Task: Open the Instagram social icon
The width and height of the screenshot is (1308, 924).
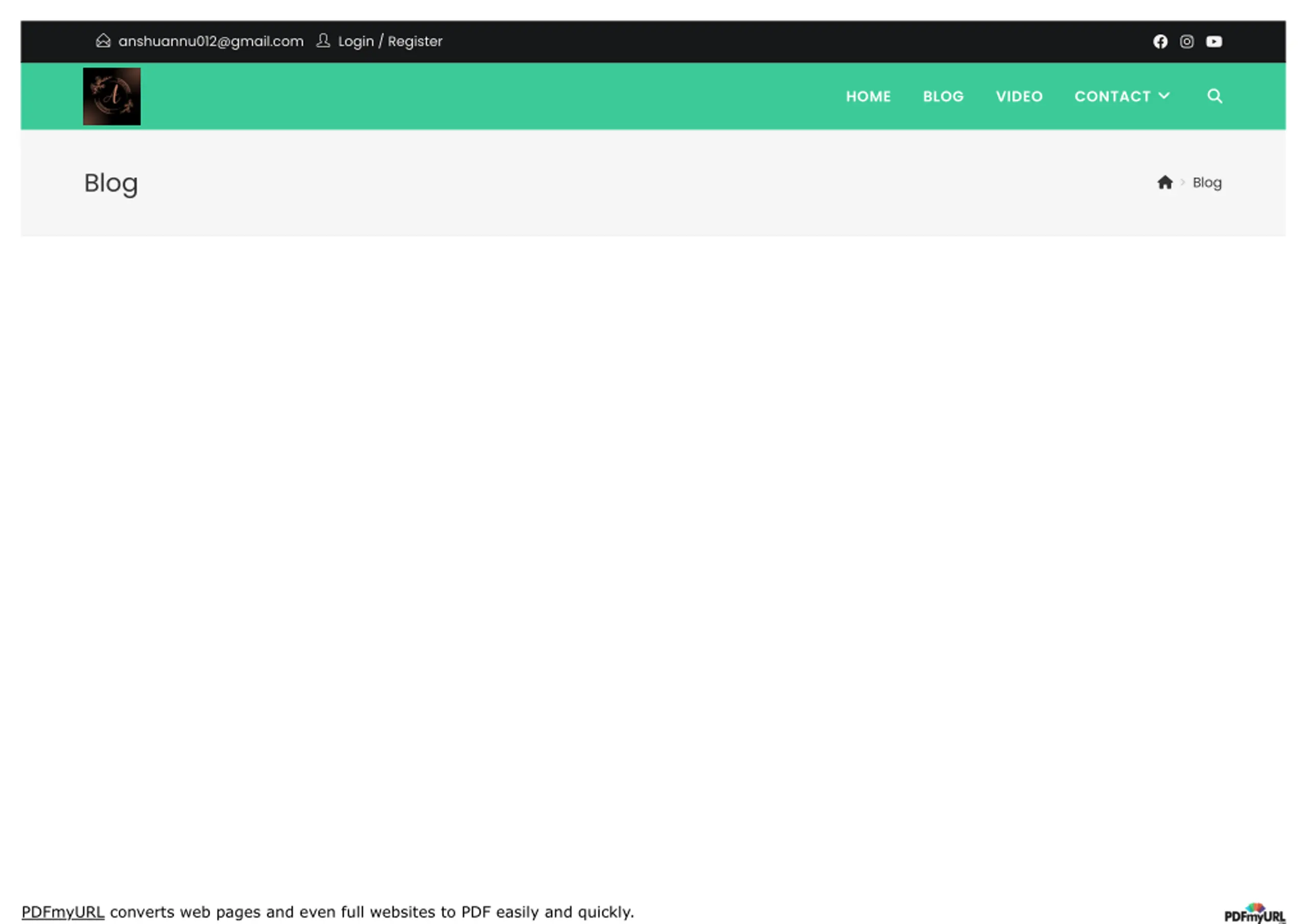Action: 1187,41
